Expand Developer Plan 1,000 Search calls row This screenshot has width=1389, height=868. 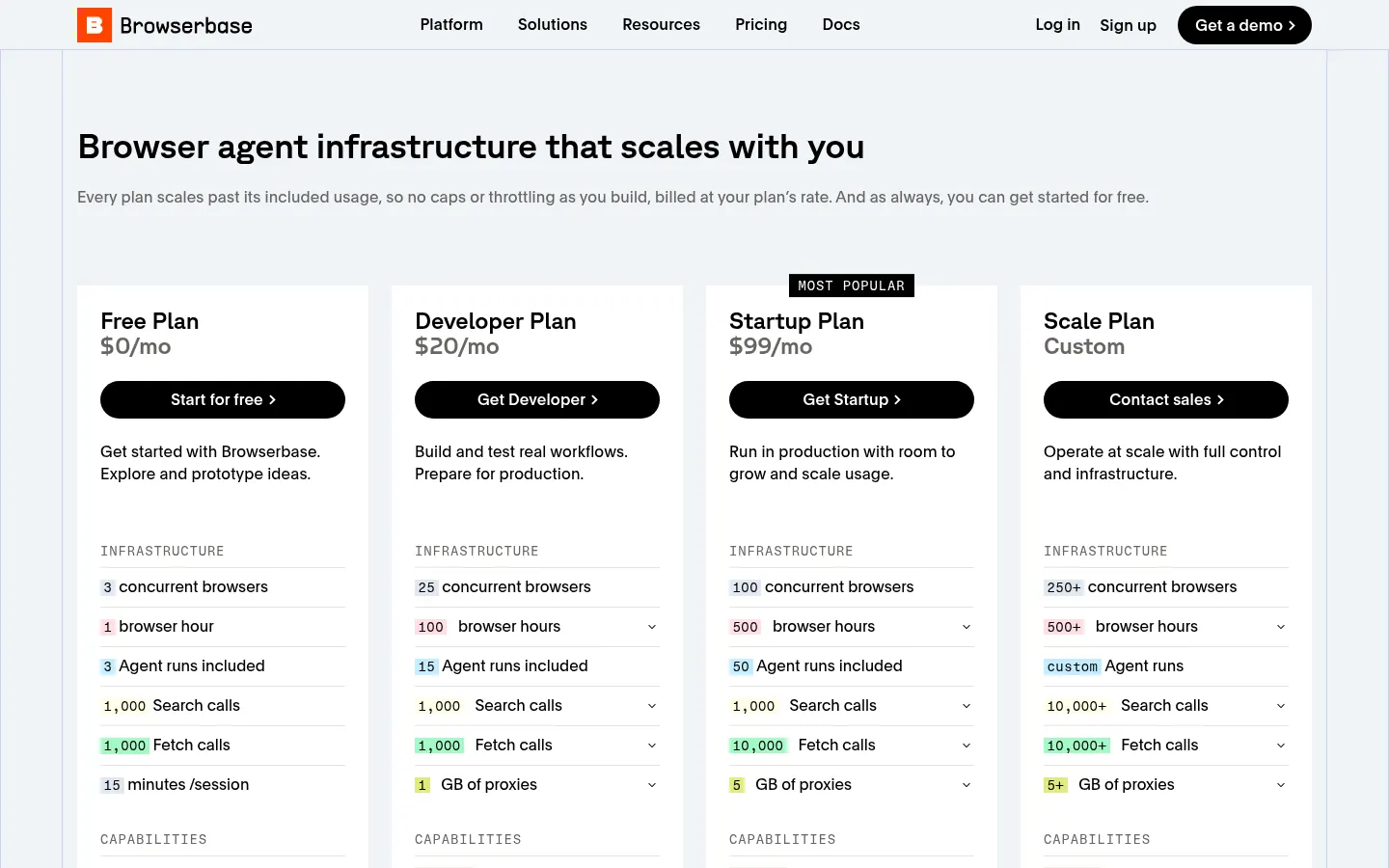537,706
